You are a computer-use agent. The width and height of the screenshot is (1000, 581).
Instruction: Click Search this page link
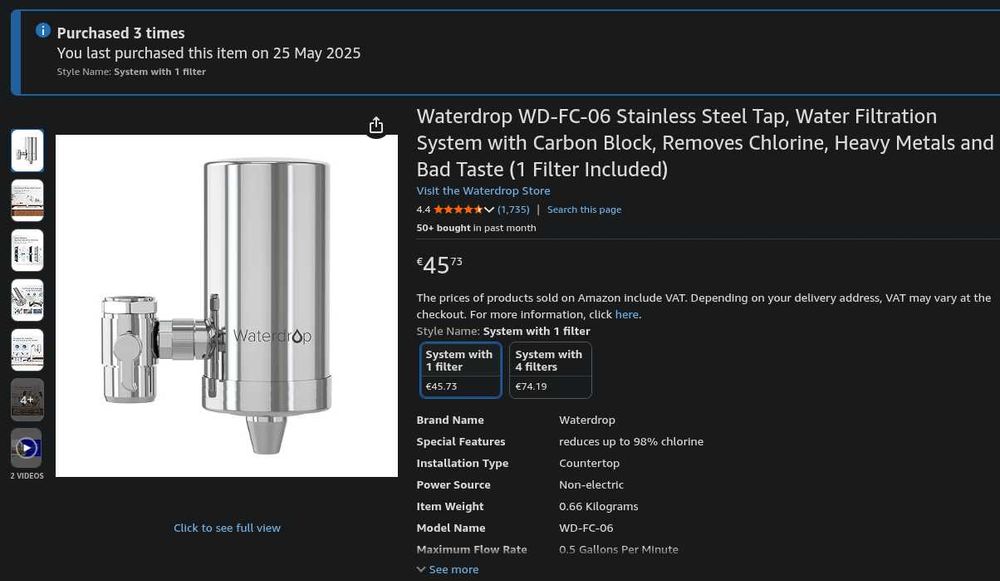pos(584,210)
